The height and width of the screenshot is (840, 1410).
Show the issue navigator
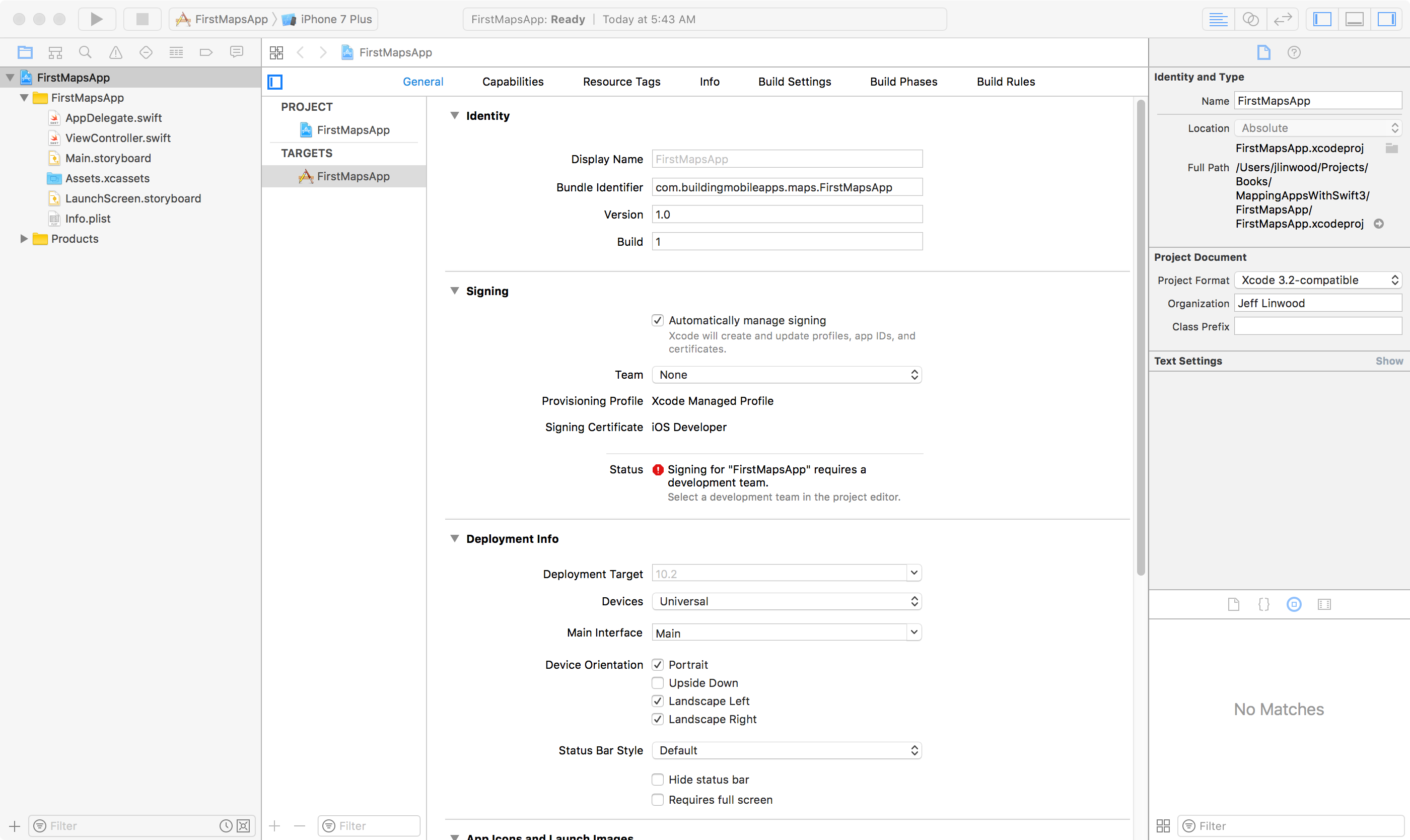point(115,52)
